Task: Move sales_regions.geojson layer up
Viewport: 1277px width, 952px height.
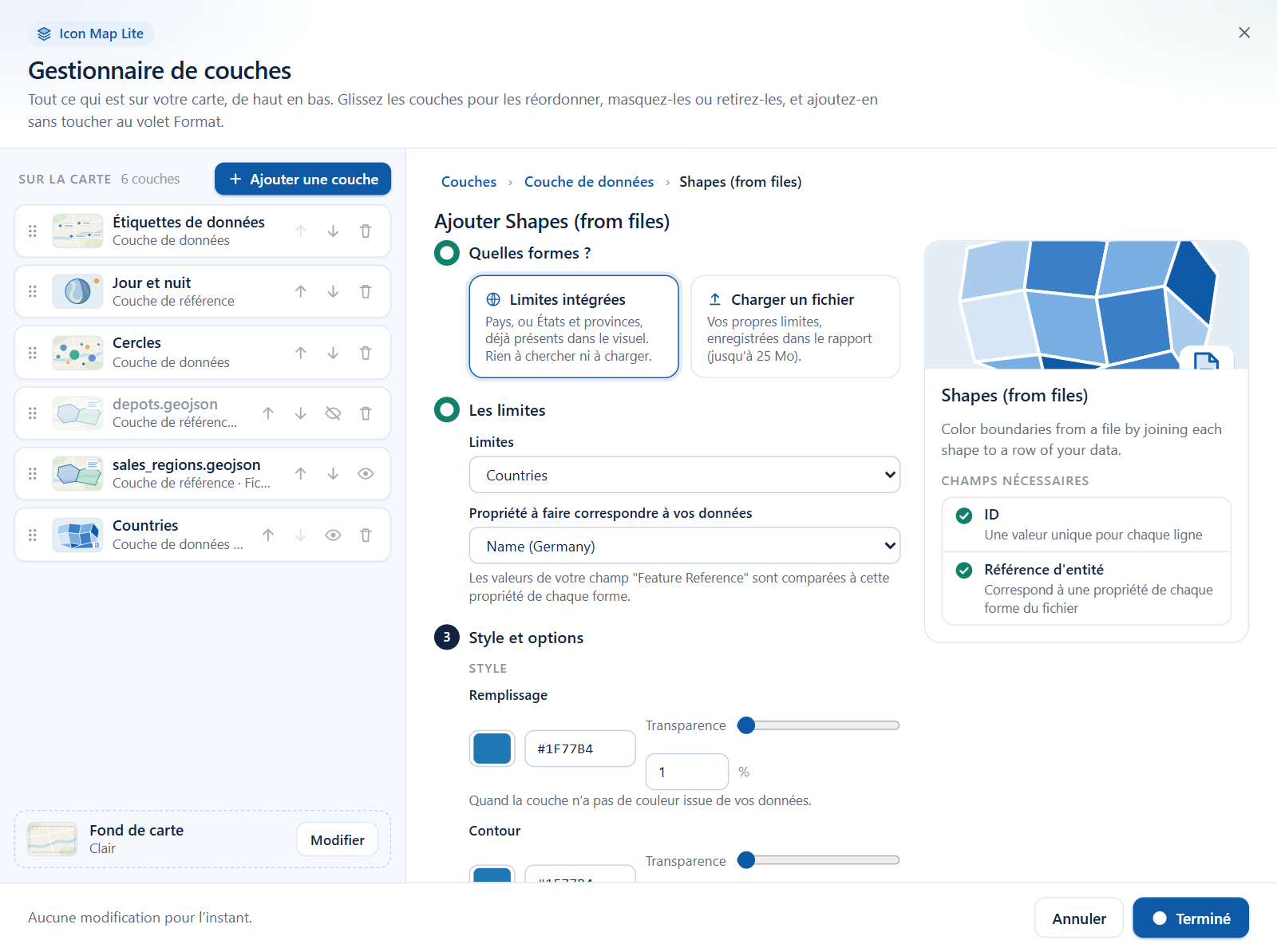Action: click(300, 474)
